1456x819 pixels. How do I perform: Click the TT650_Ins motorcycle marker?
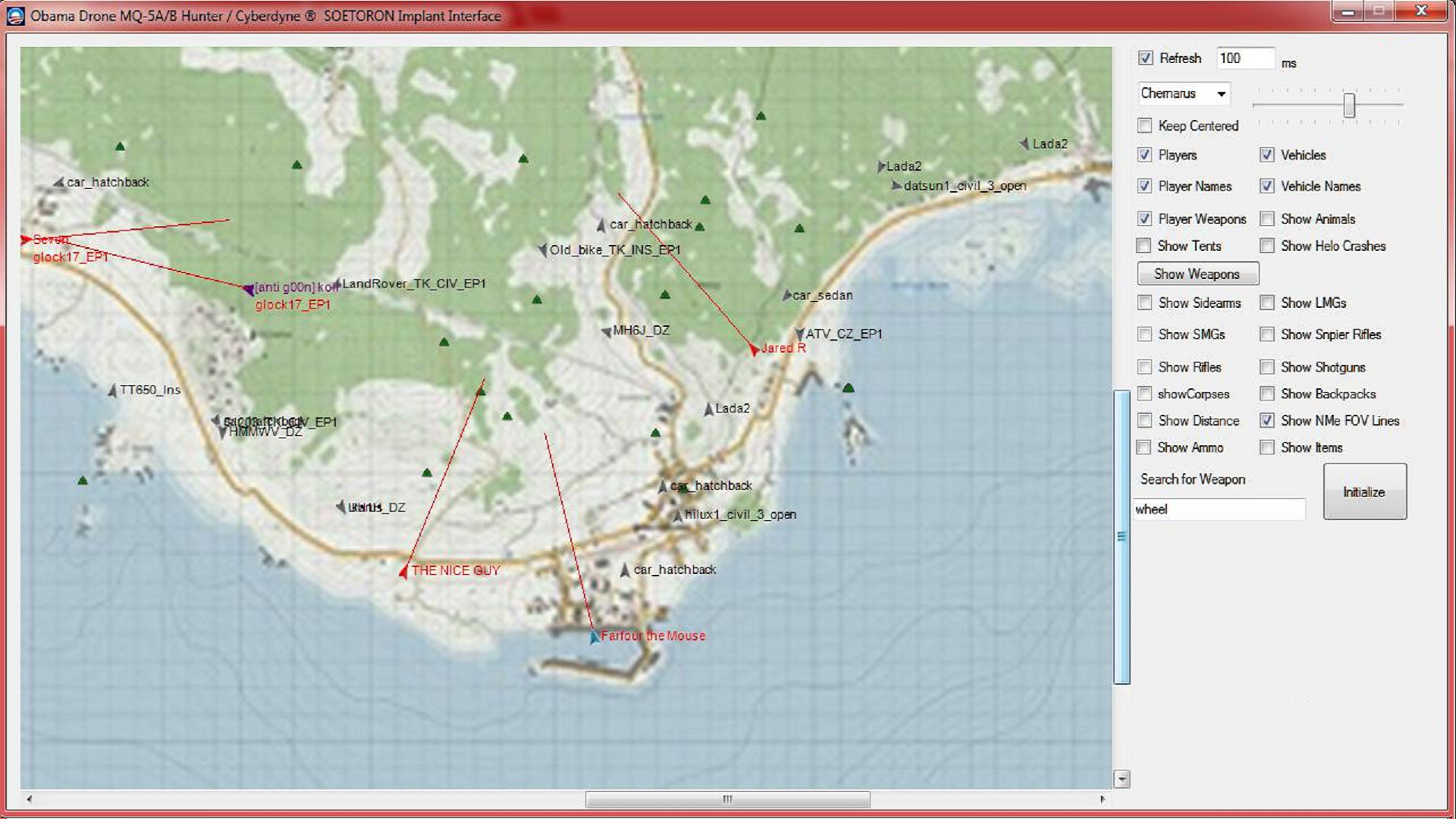point(113,391)
